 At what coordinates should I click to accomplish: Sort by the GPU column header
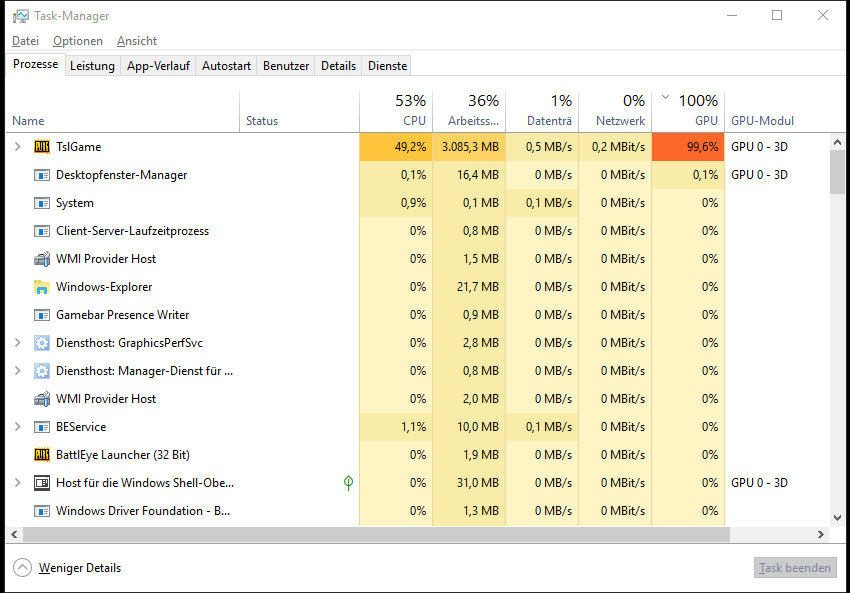(x=688, y=111)
